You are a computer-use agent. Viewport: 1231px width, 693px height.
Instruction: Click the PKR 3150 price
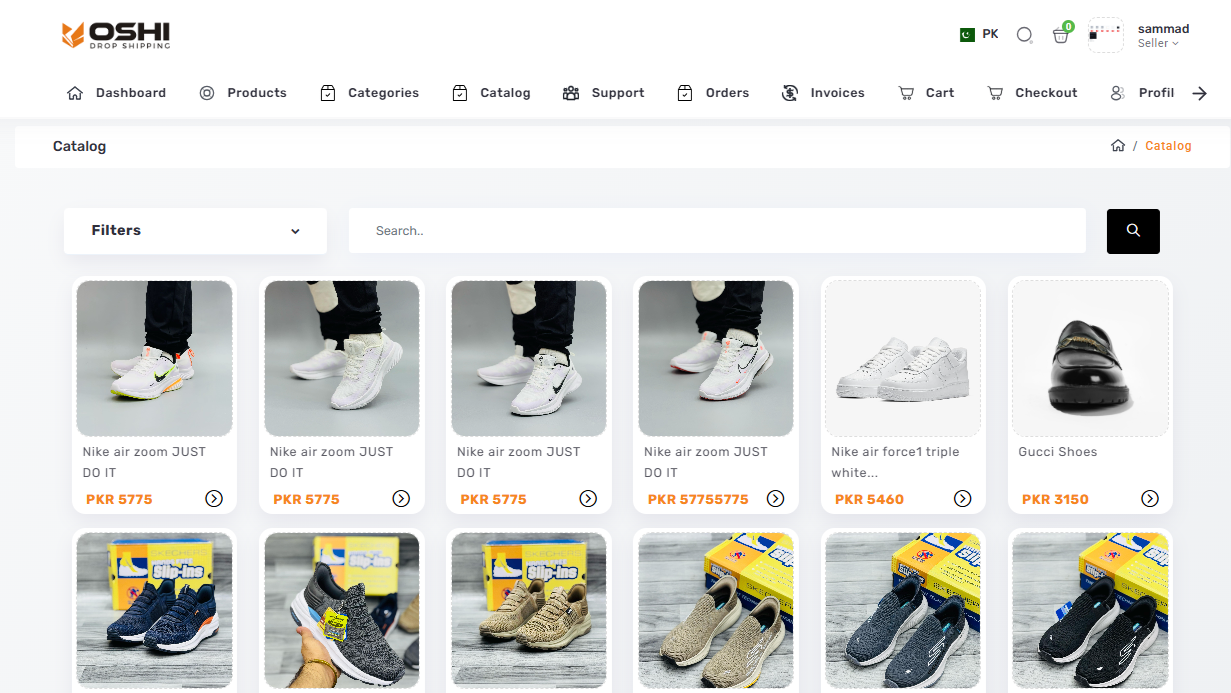(1055, 499)
